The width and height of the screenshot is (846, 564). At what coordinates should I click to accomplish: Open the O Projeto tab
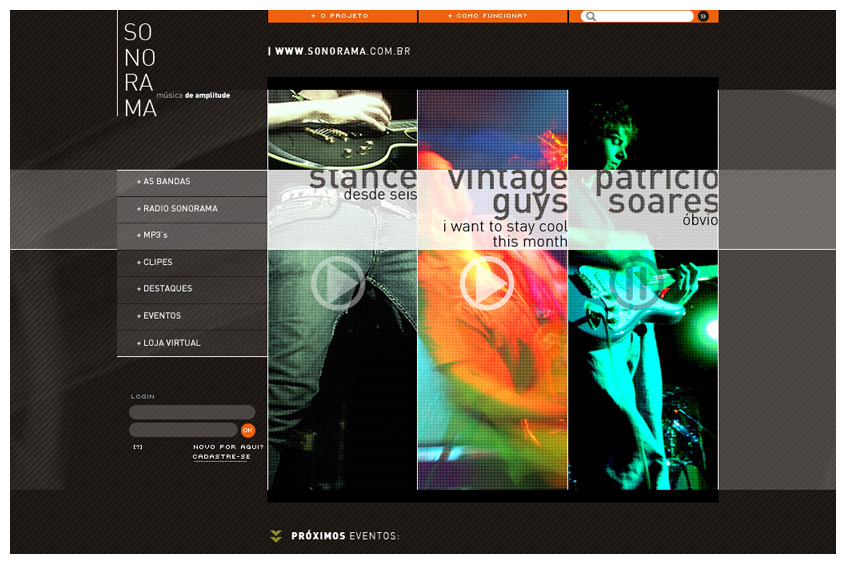click(342, 16)
